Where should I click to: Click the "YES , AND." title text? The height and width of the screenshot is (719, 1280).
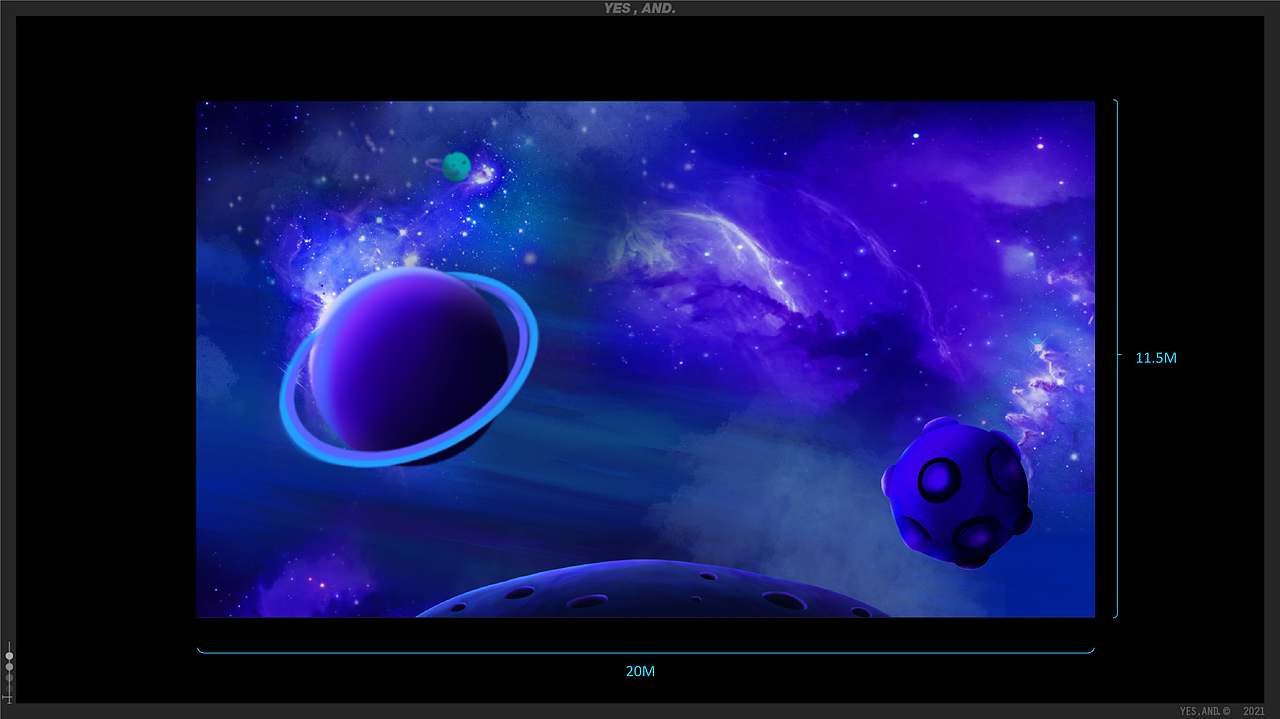(x=640, y=8)
